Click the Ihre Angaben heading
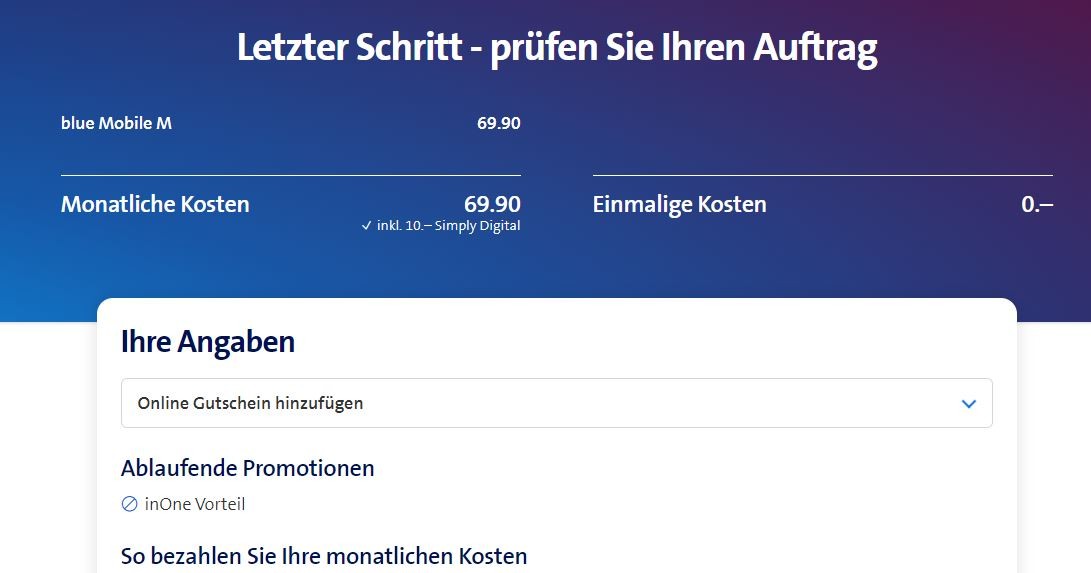1091x573 pixels. tap(208, 342)
